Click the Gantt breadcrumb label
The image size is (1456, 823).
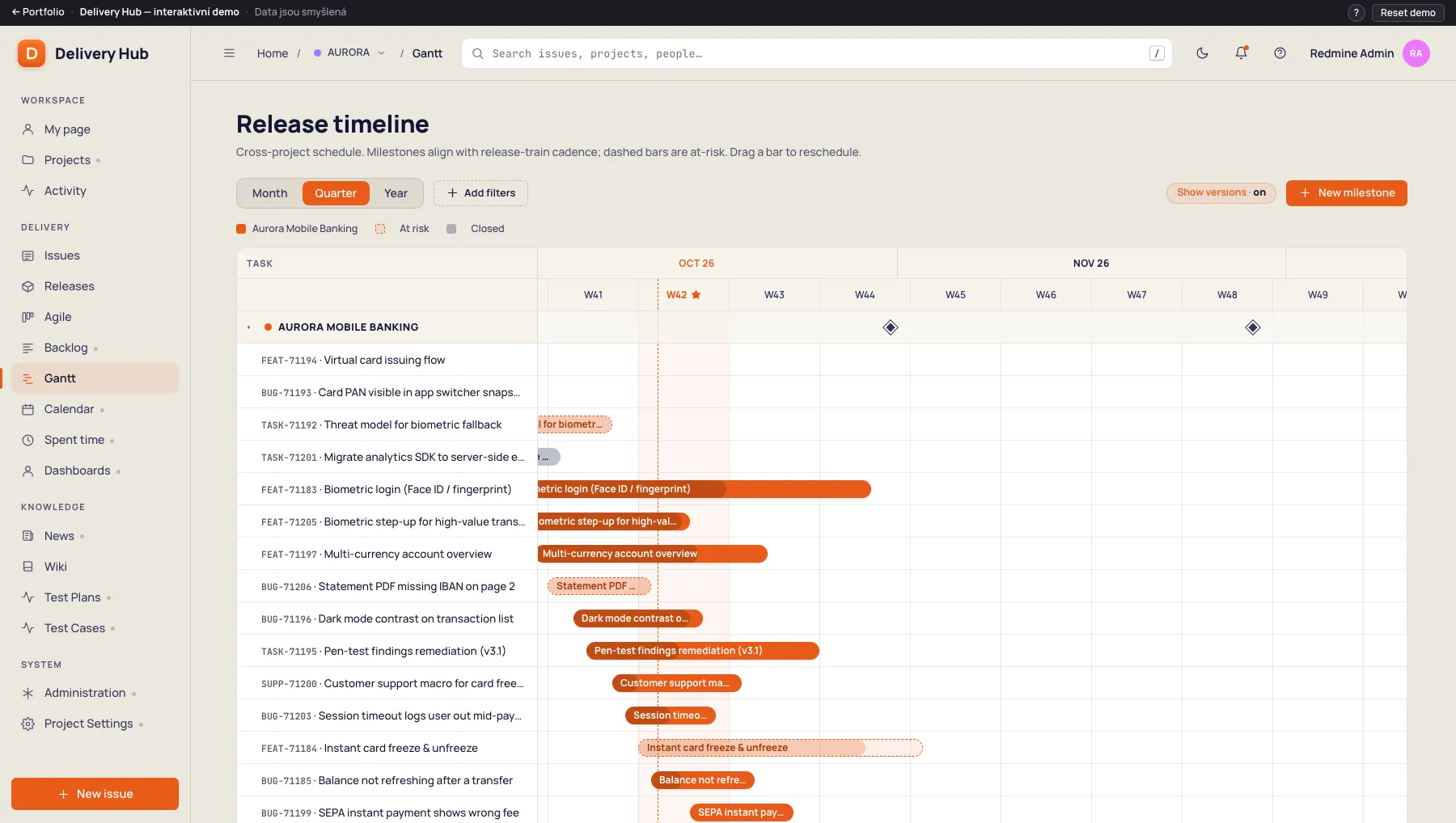tap(427, 53)
